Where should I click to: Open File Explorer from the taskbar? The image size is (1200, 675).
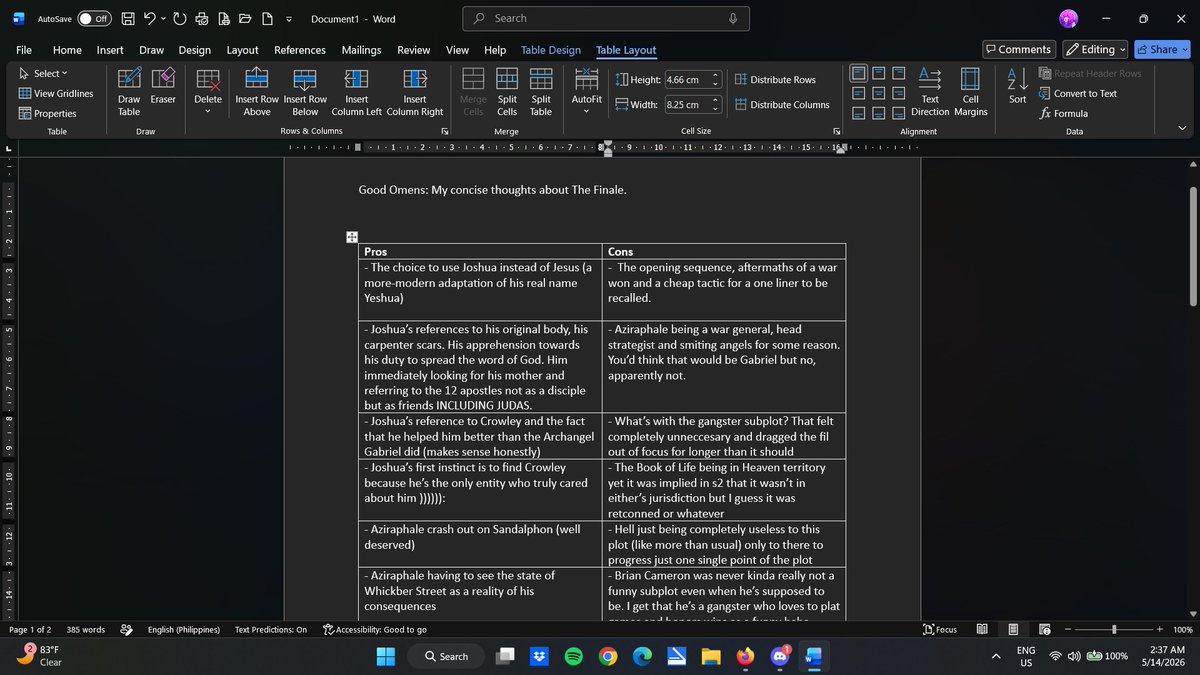[x=711, y=656]
